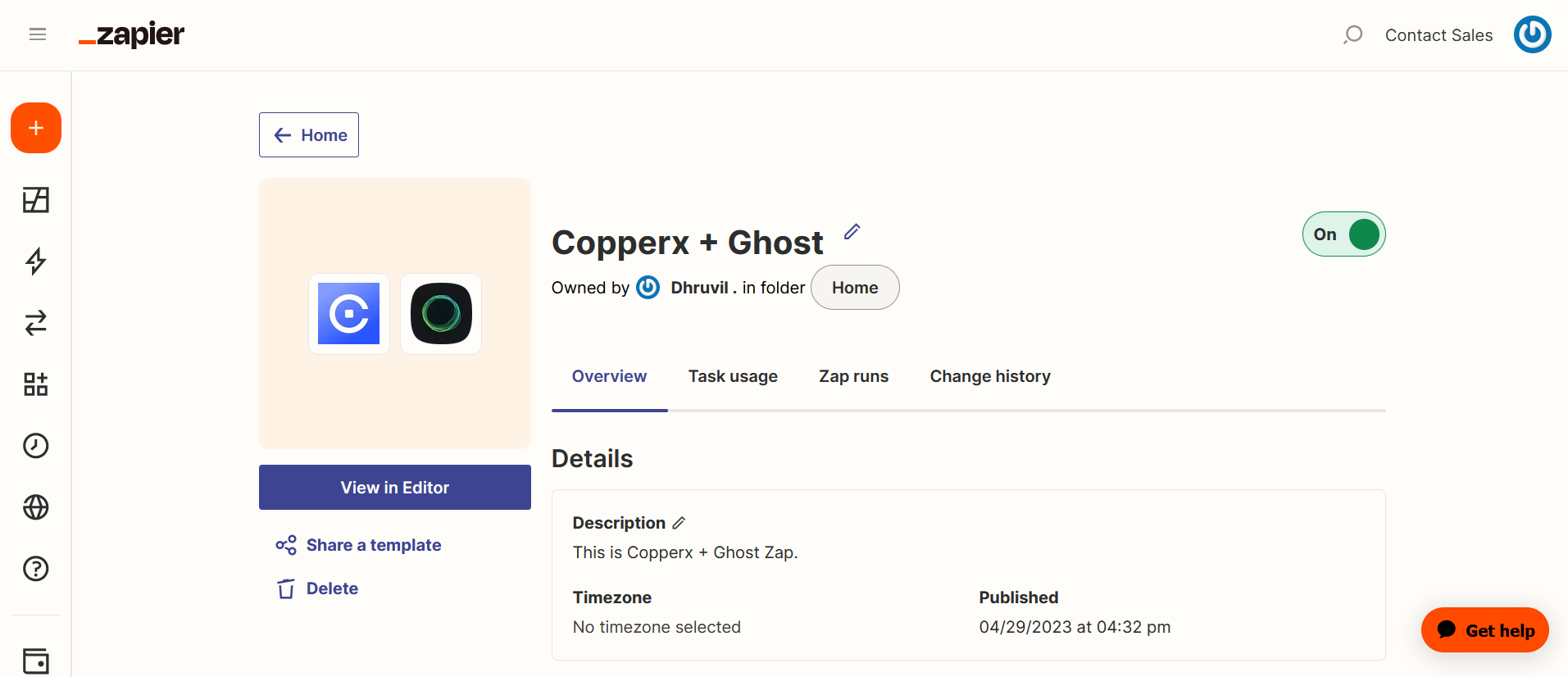The image size is (1568, 677).
Task: Go back with the Home button
Action: click(x=309, y=135)
